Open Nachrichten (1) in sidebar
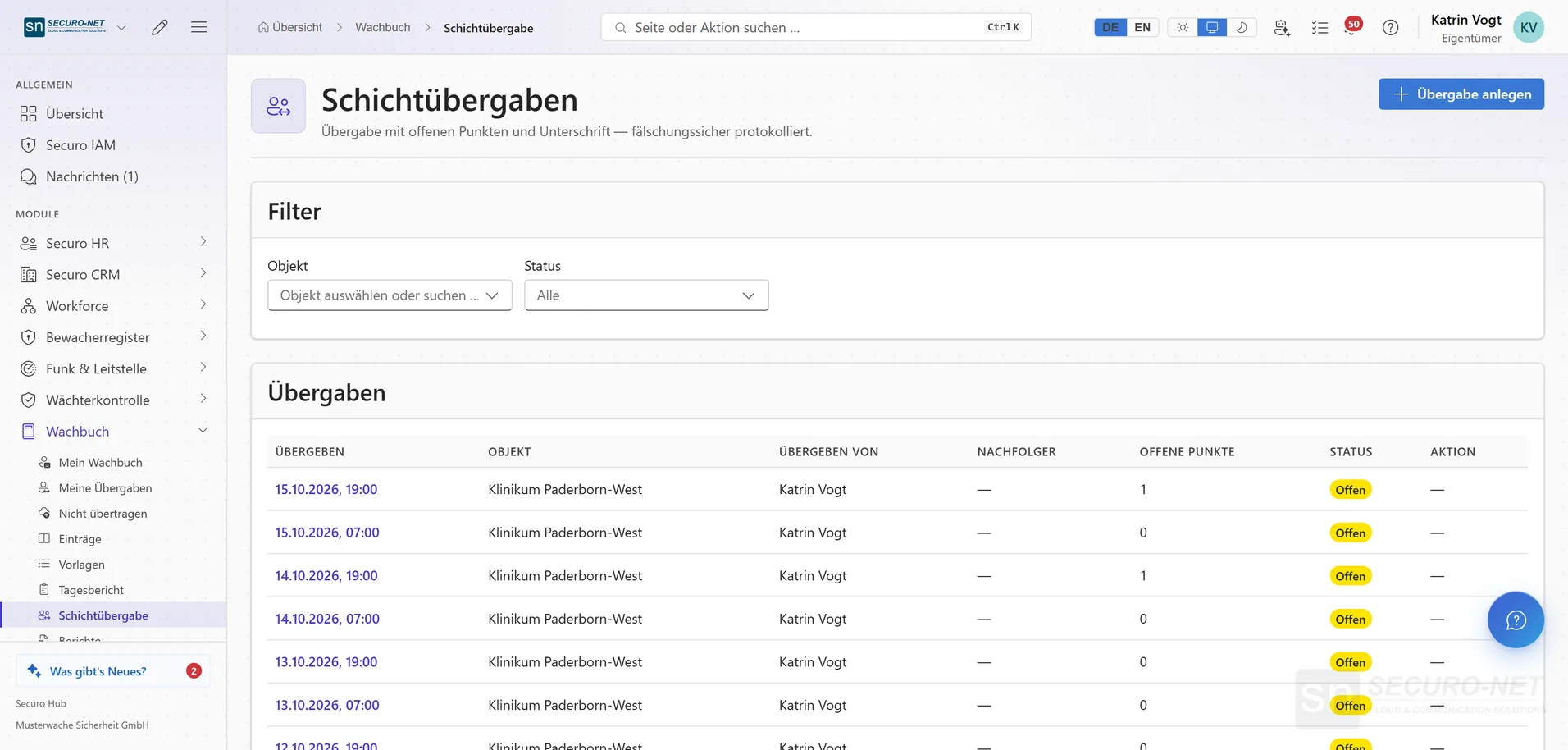The height and width of the screenshot is (750, 1568). point(113,176)
